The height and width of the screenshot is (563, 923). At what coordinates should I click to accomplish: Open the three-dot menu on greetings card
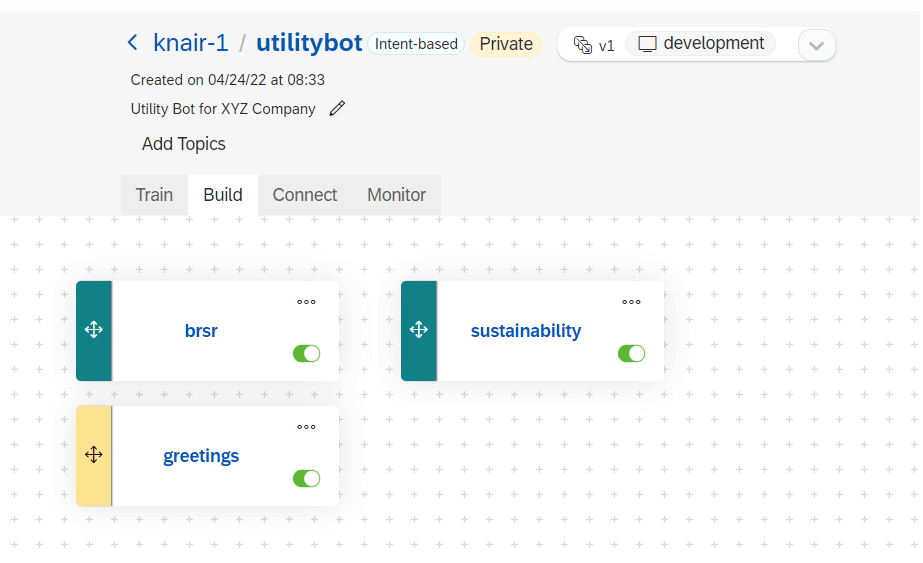coord(306,427)
